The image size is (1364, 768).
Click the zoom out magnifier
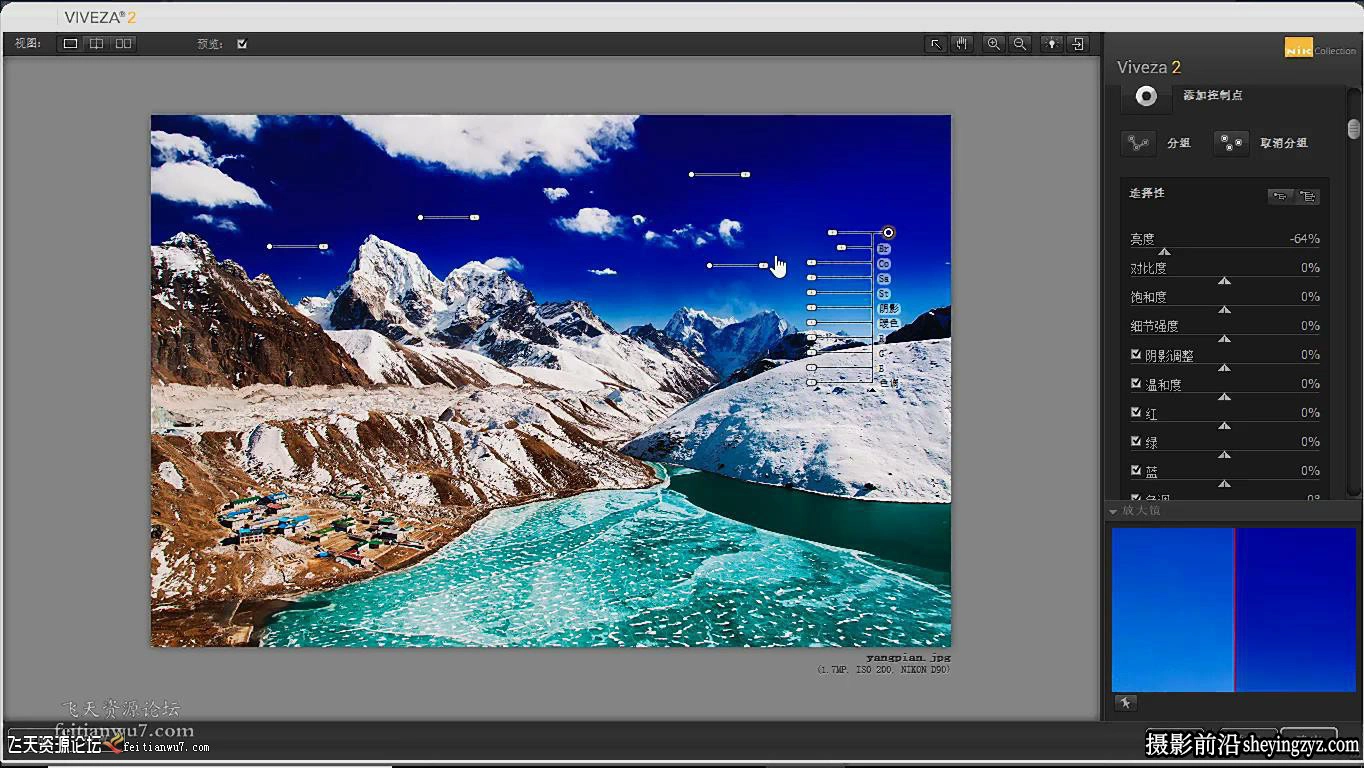pos(1019,44)
